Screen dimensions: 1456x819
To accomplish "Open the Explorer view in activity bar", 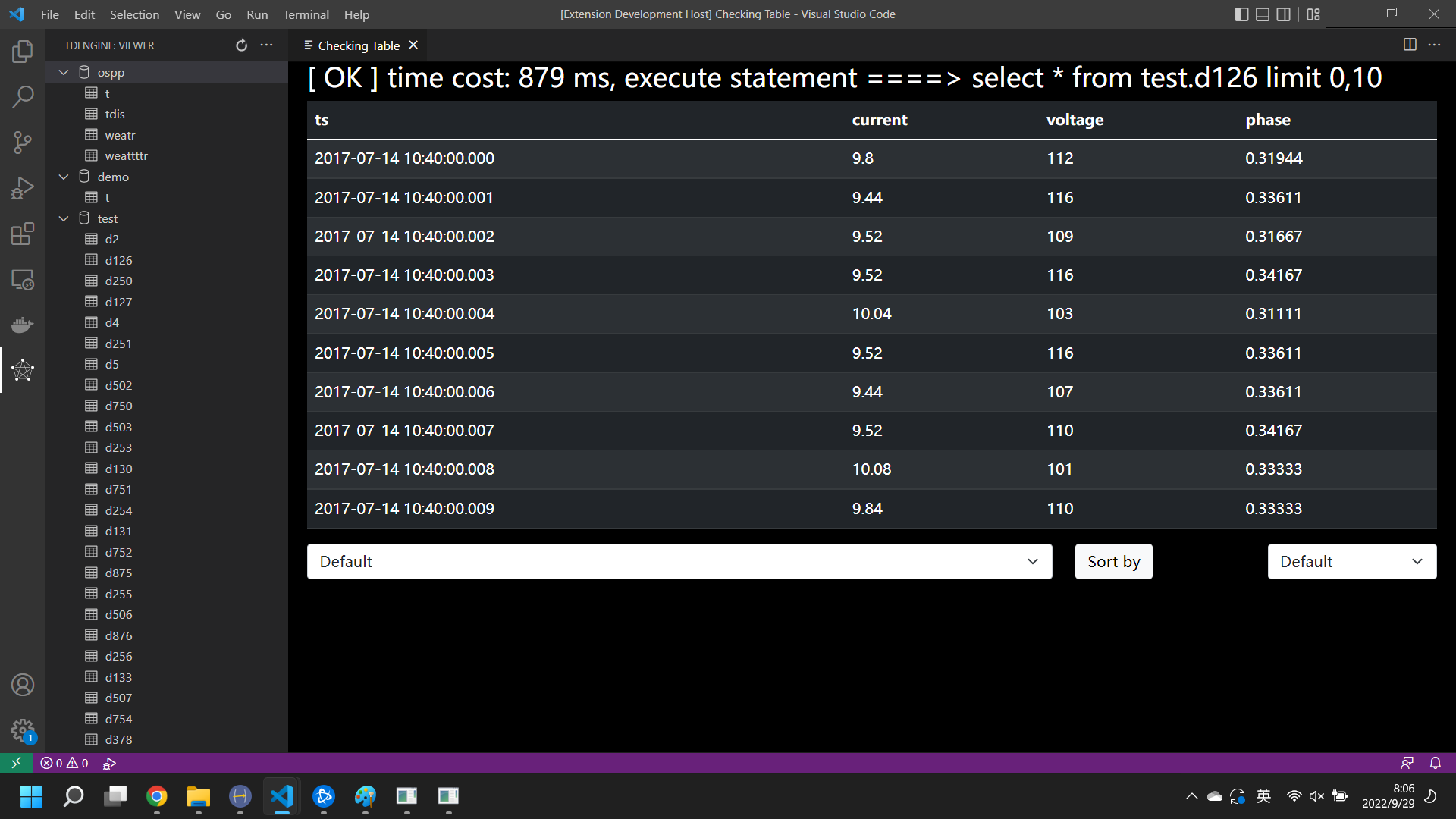I will click(23, 52).
